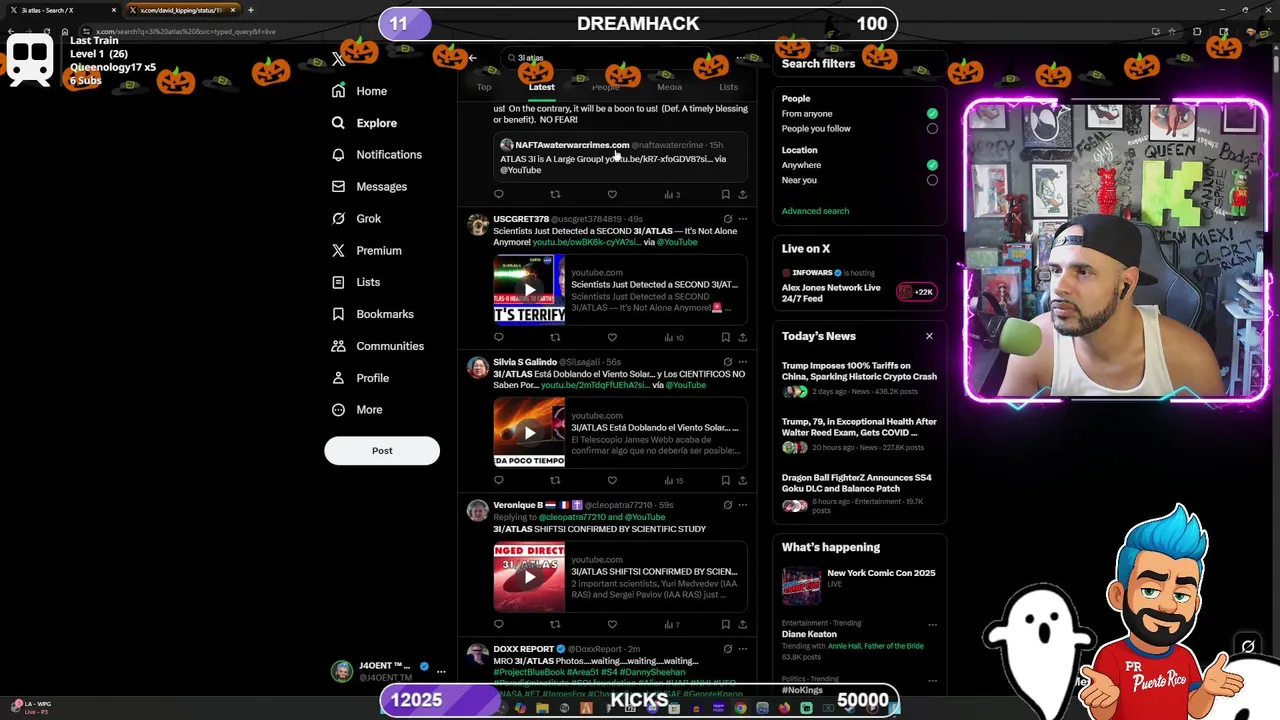
Task: Open the search options dots by the search box
Action: point(742,58)
